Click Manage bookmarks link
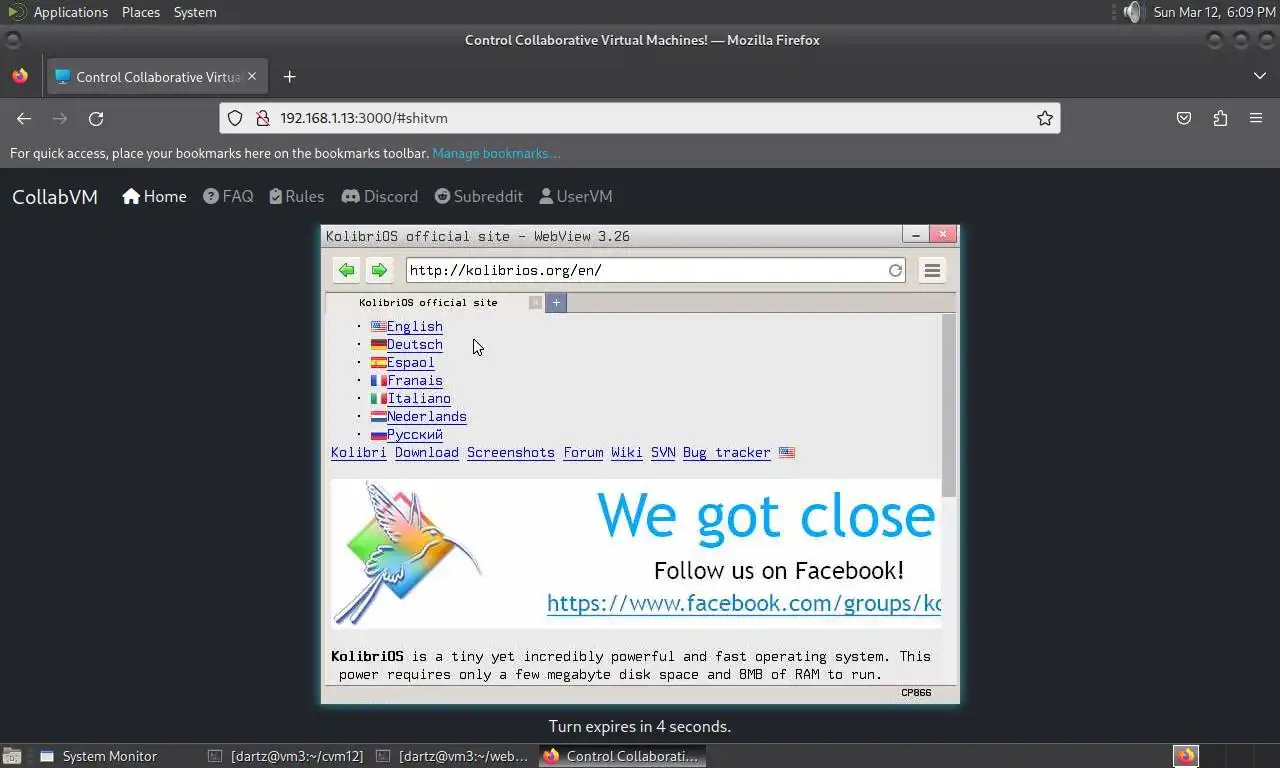1280x768 pixels. (496, 153)
